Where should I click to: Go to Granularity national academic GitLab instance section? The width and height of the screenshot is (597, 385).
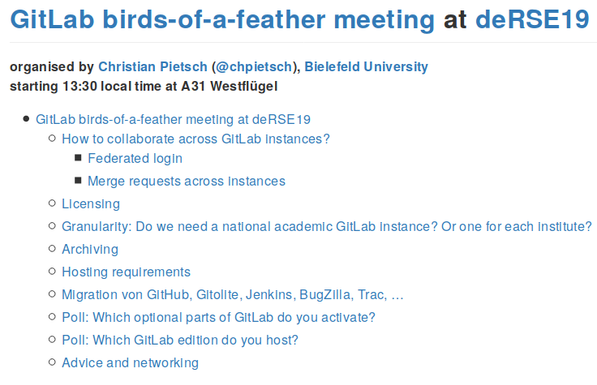(x=327, y=227)
